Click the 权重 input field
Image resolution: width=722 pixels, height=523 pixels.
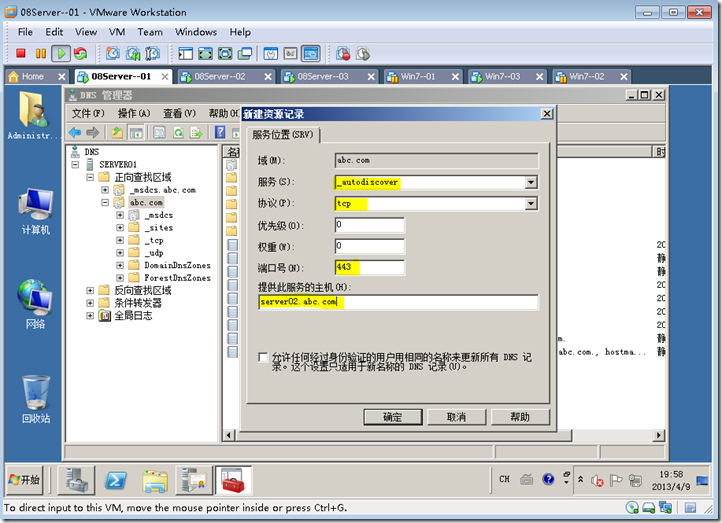click(370, 246)
